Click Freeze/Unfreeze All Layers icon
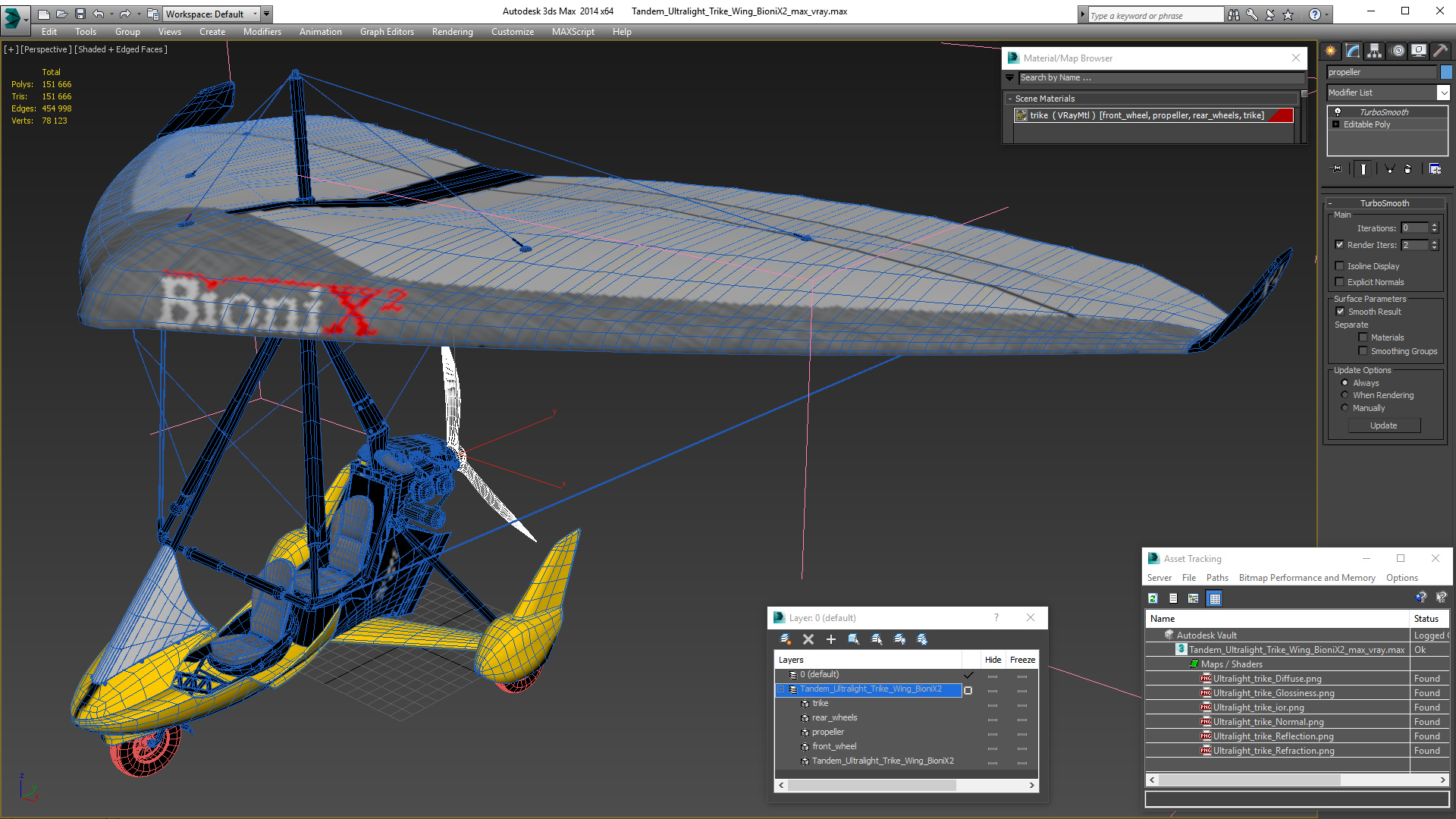The height and width of the screenshot is (819, 1456). pos(922,639)
